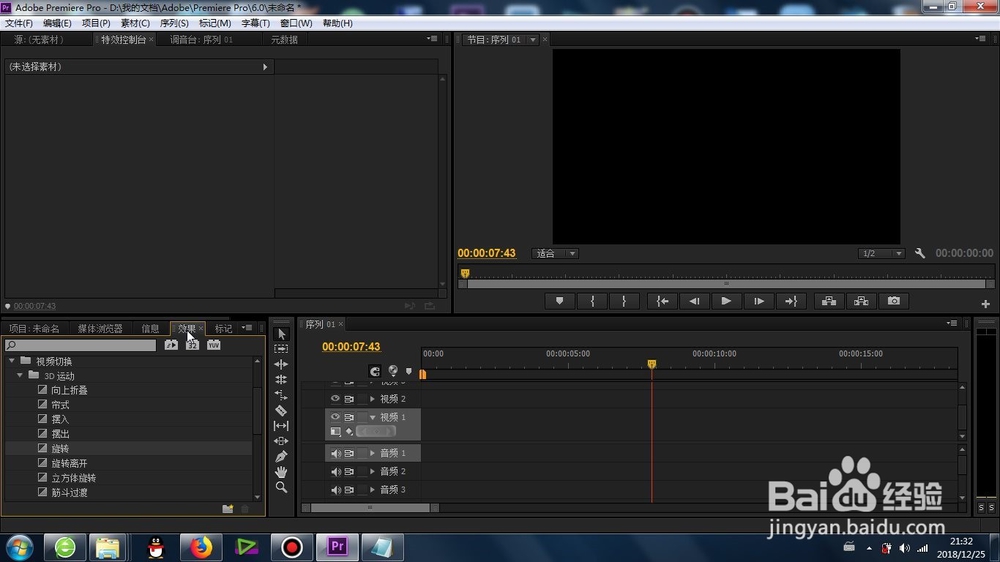Toggle sync lock of 音频 3 track
1000x562 pixels.
[349, 490]
